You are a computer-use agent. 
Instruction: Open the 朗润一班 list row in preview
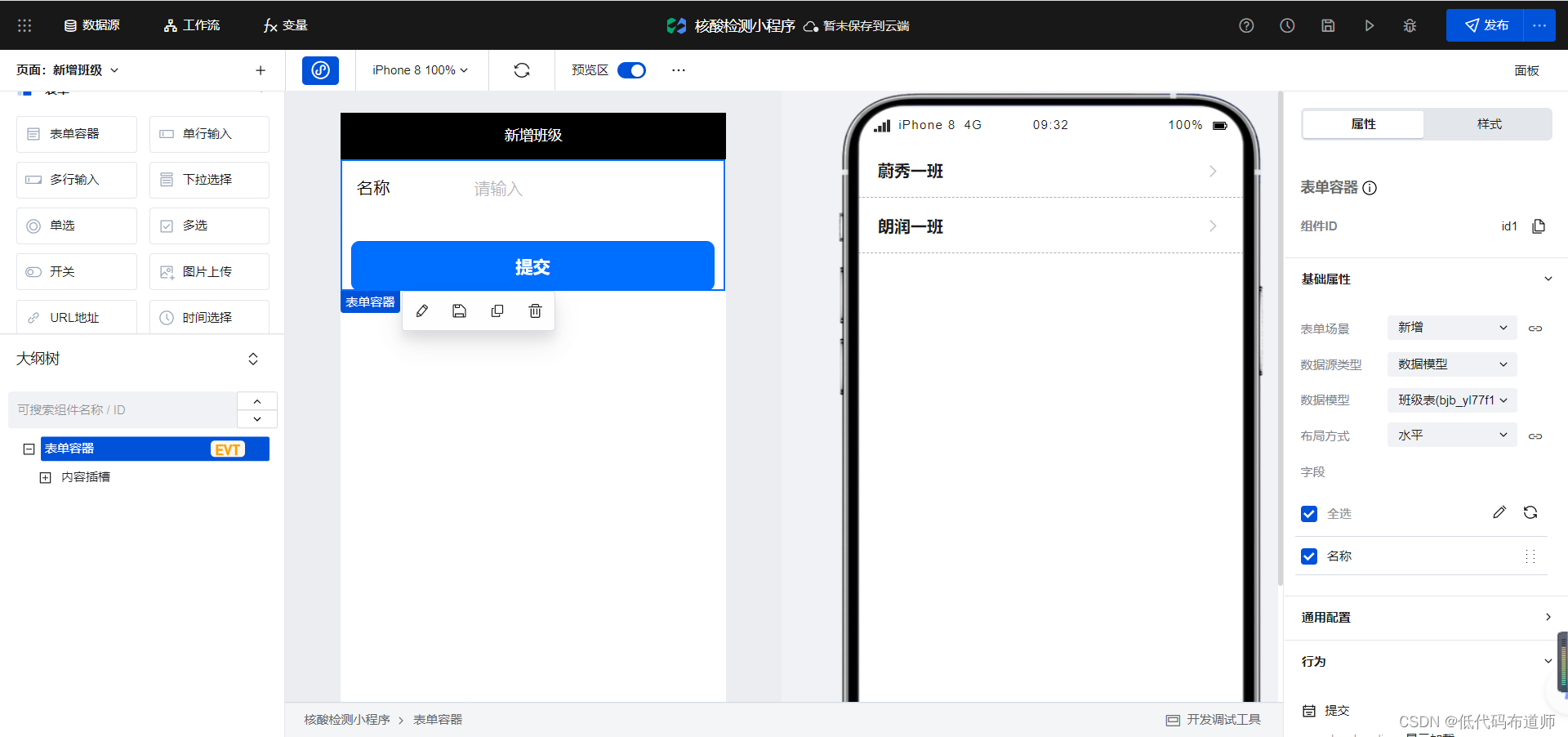[x=1049, y=226]
